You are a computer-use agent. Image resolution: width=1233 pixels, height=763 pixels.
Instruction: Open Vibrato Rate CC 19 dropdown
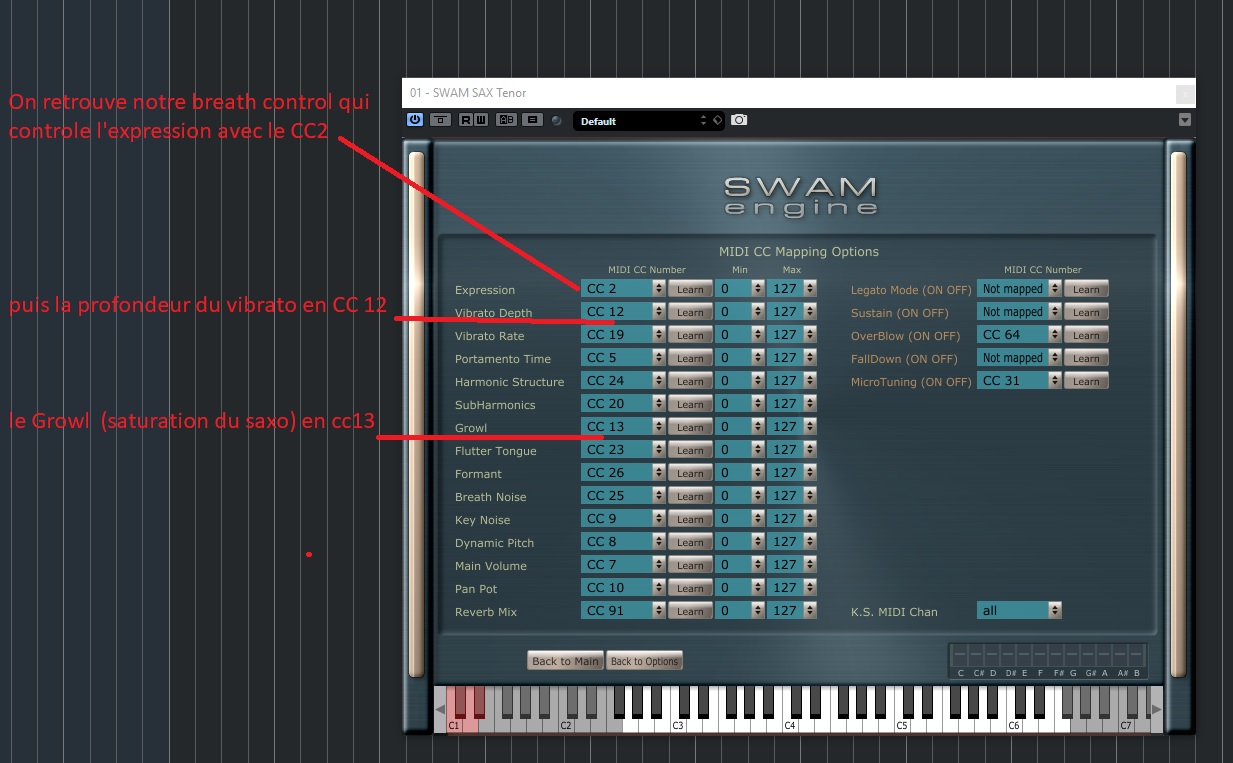click(x=623, y=335)
